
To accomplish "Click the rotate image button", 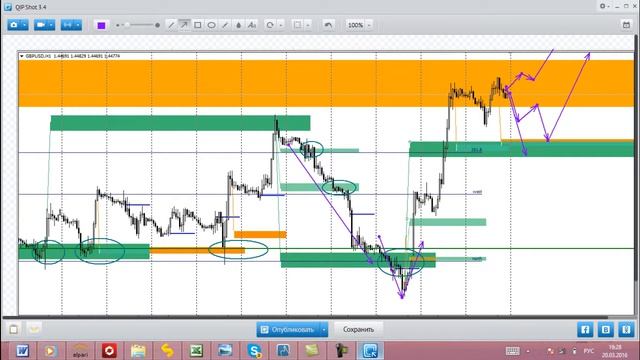I will tap(270, 25).
